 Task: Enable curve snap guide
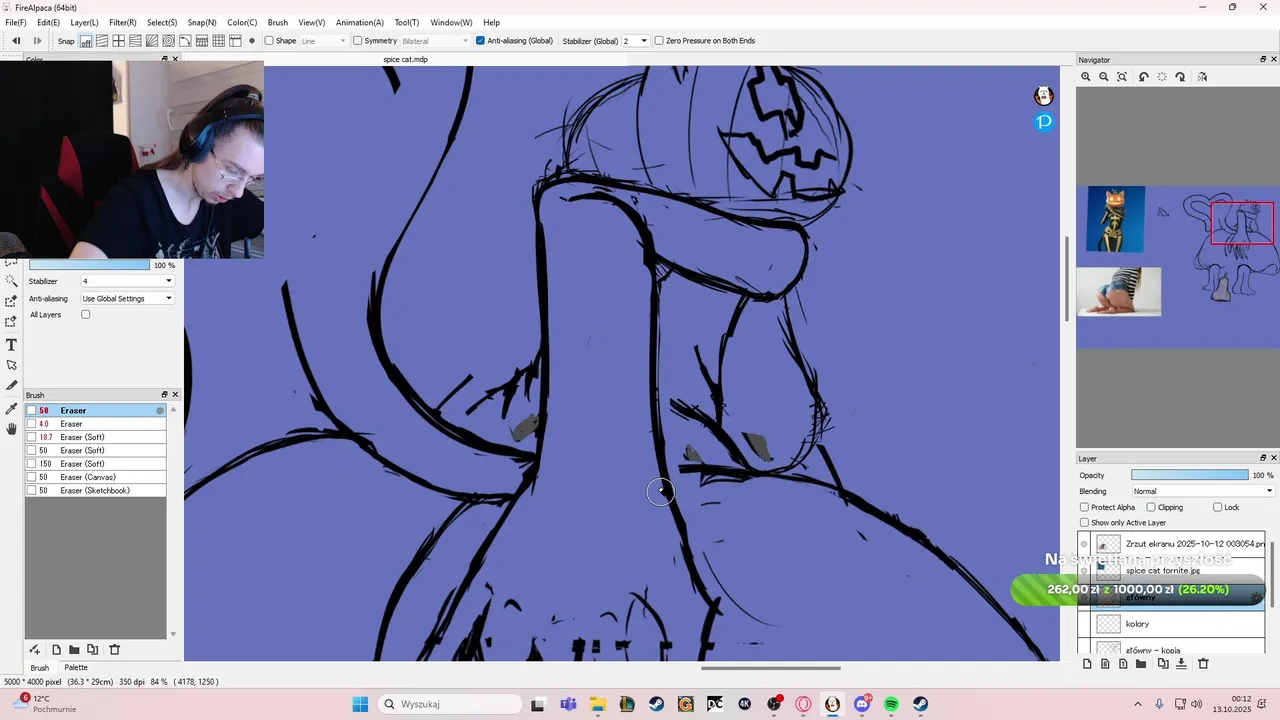185,41
